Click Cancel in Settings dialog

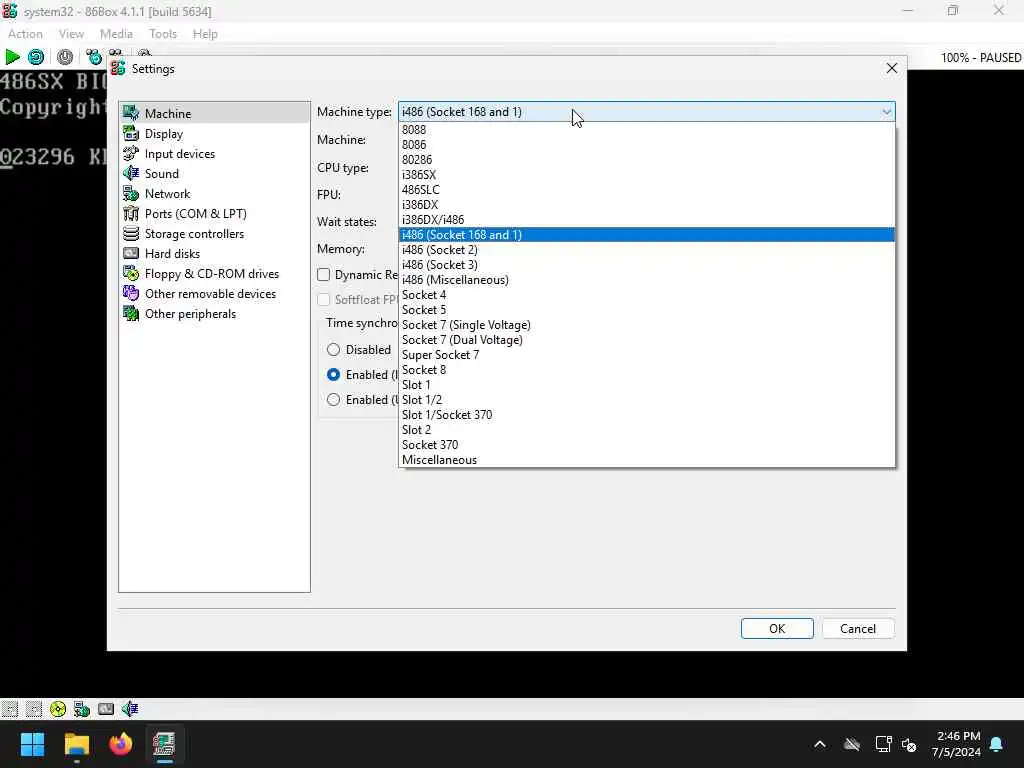coord(857,628)
